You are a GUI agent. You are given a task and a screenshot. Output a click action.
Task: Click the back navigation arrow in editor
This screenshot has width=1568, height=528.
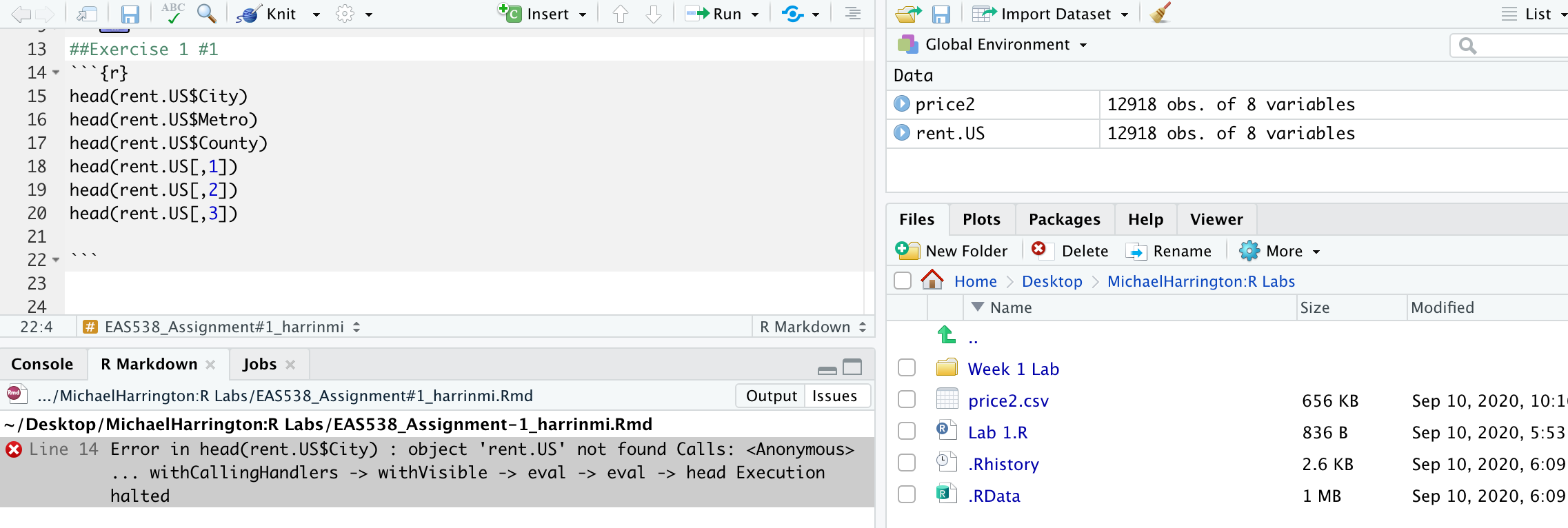[21, 14]
